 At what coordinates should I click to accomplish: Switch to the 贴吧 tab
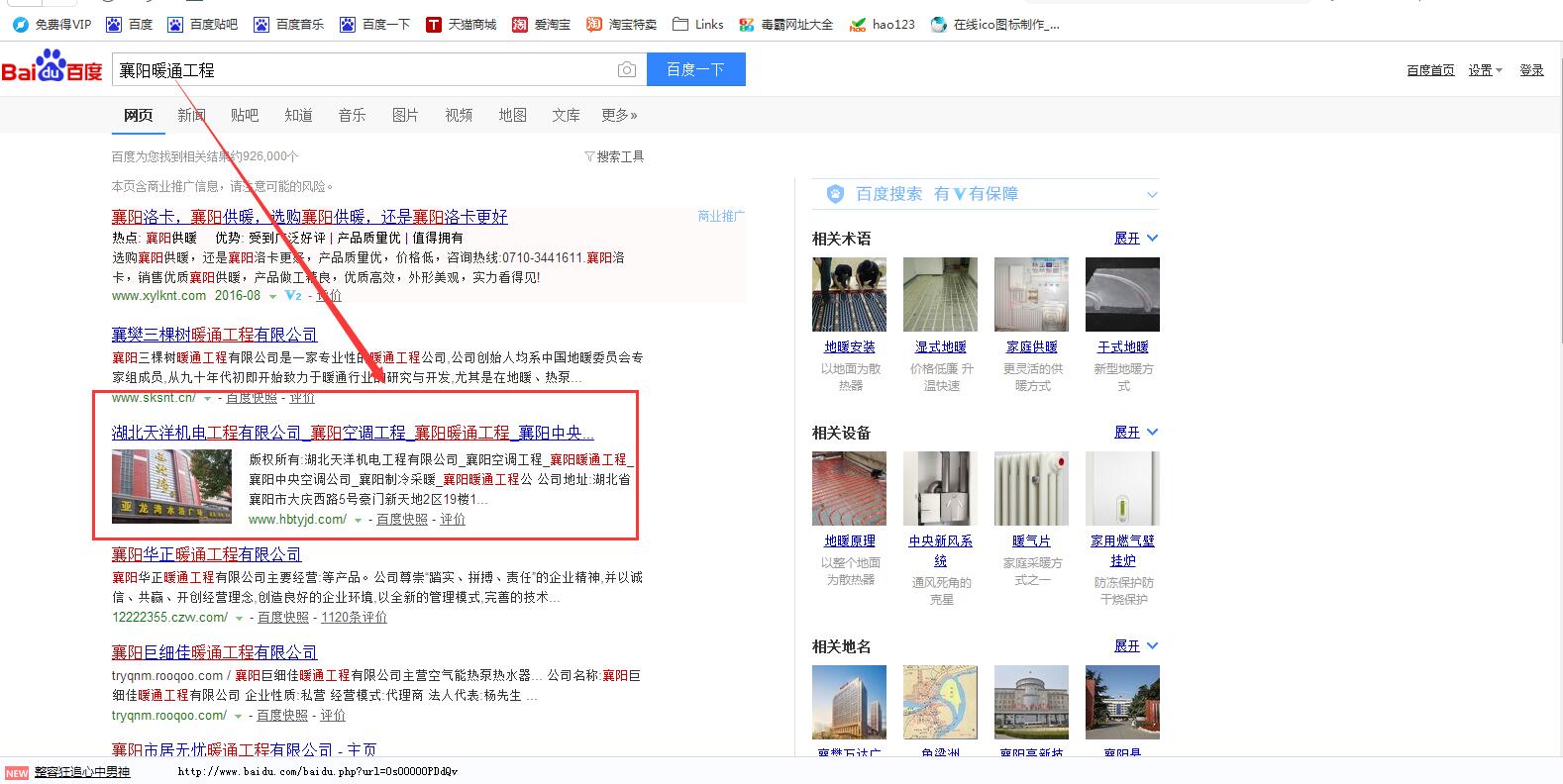[x=245, y=115]
